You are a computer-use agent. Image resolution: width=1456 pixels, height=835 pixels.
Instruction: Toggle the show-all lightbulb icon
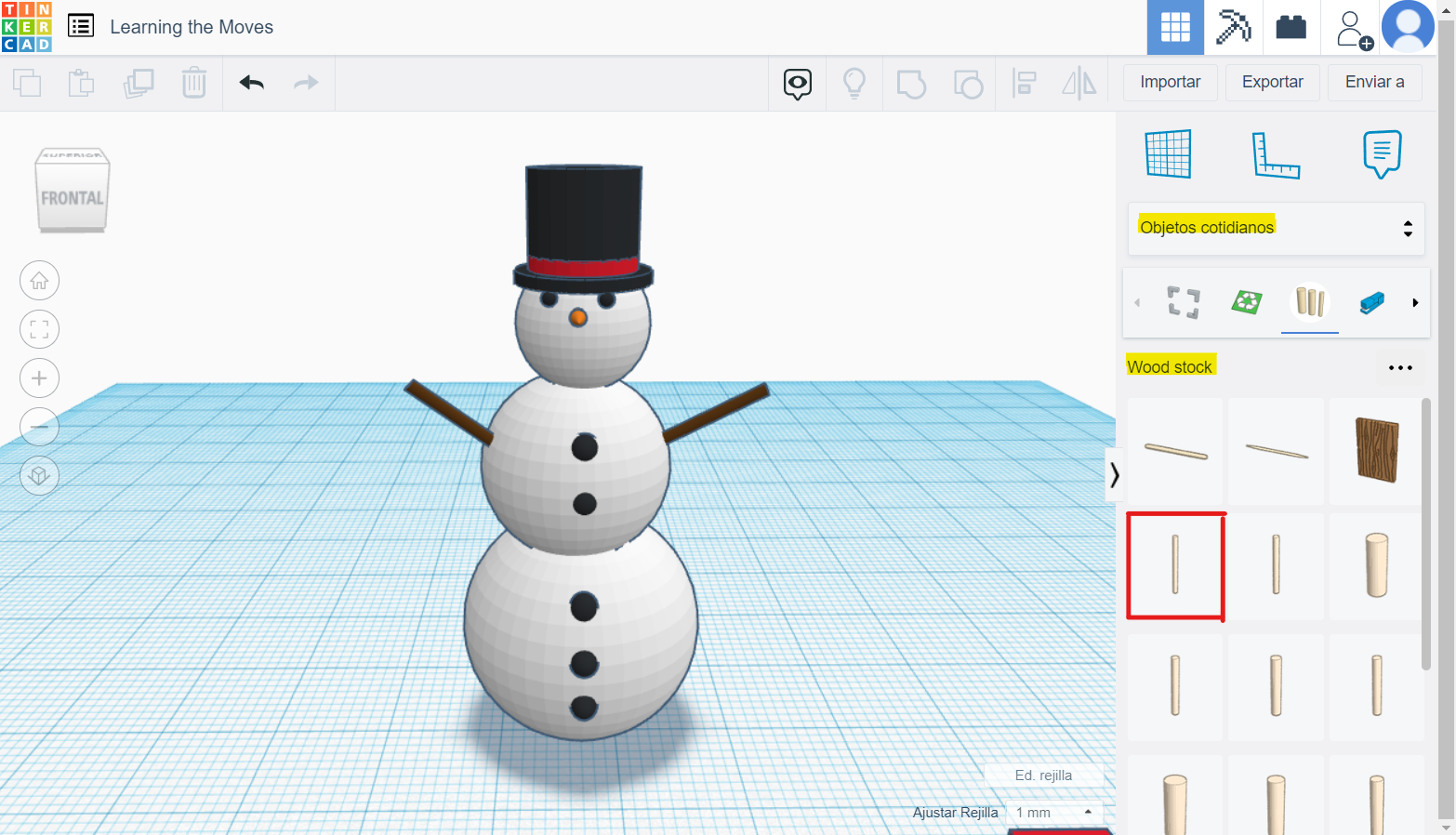854,84
